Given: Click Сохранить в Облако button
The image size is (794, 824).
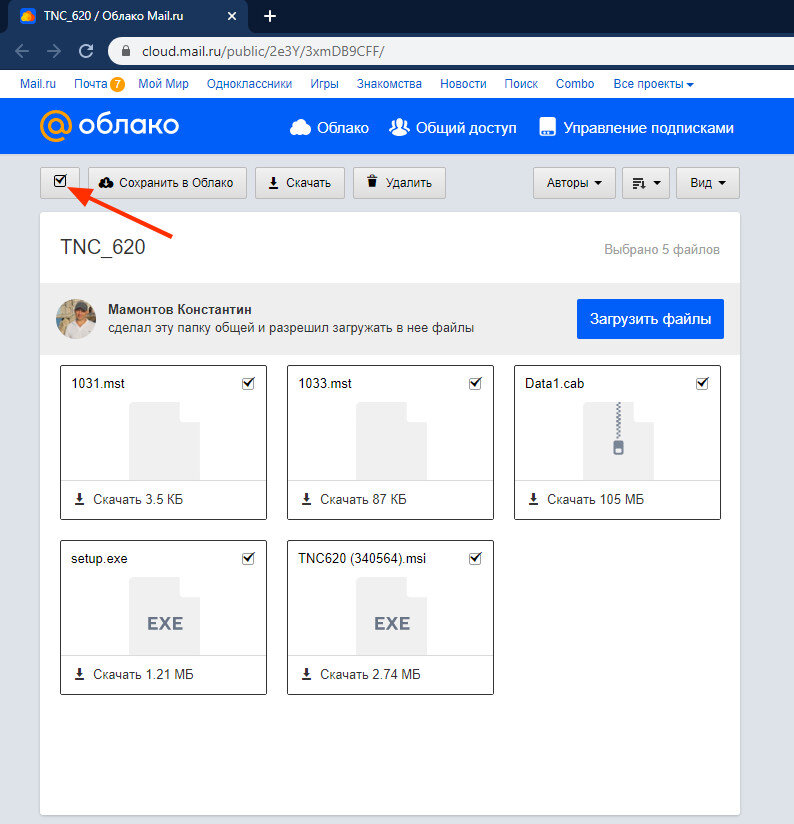Looking at the screenshot, I should [x=167, y=183].
